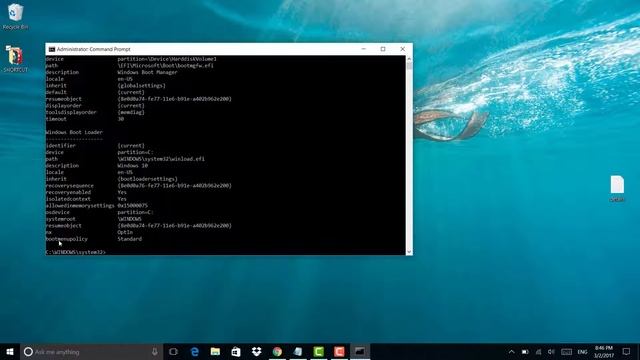Click the '\WINDOWS\system32\winload.efi' path value
This screenshot has height=360, width=640.
click(x=161, y=159)
